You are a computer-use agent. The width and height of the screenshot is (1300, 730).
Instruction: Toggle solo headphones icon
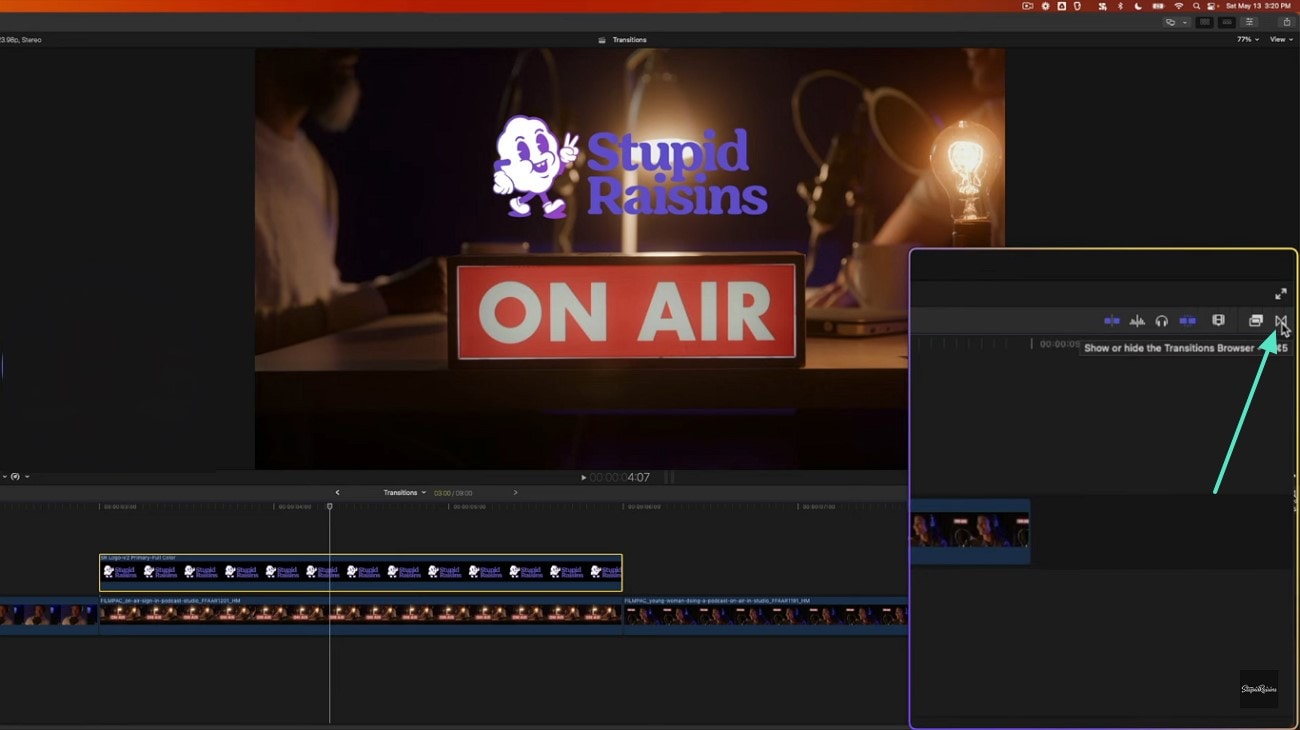click(x=1161, y=321)
